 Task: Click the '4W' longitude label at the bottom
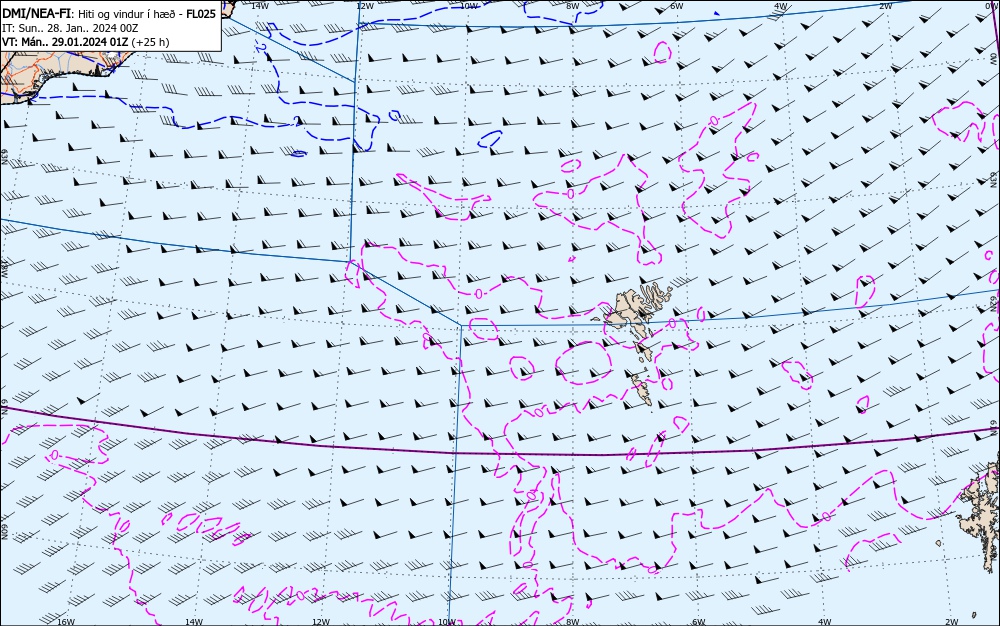[824, 622]
